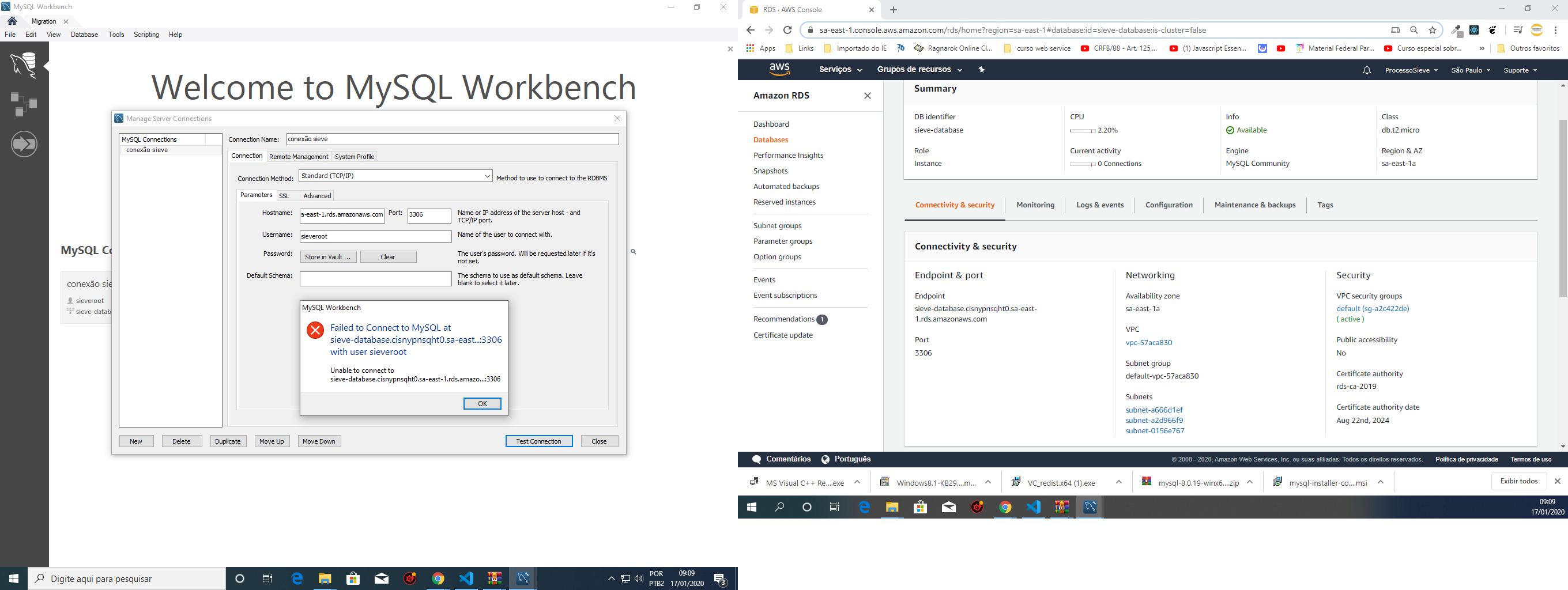
Task: Open Chrome zoom magnifier in address bar
Action: coord(1414,30)
